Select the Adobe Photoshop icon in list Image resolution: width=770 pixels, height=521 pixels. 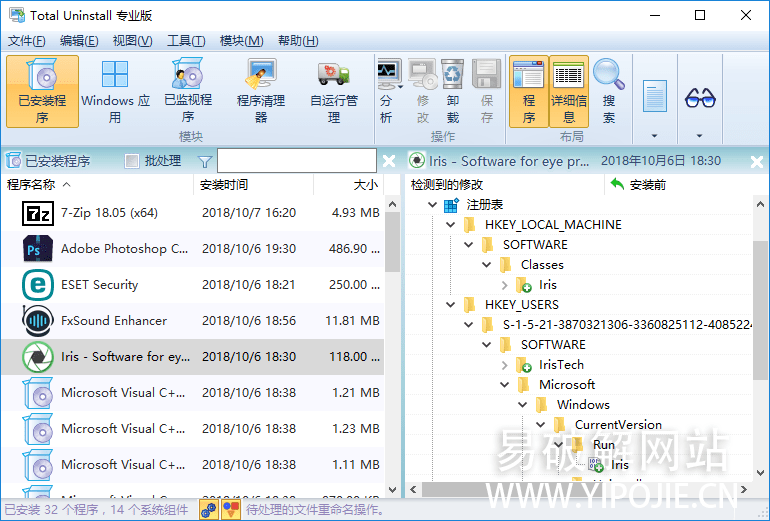[x=38, y=249]
